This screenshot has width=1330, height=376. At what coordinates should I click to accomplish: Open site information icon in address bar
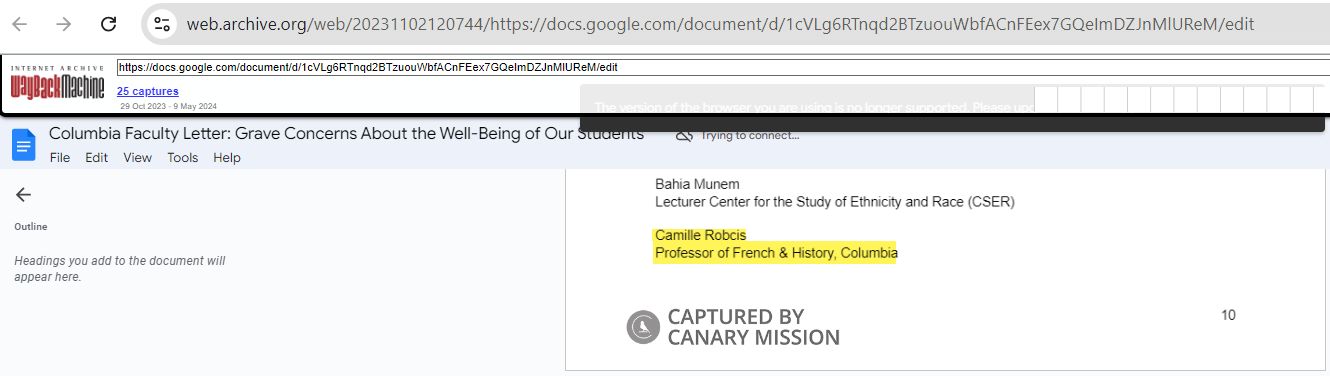click(163, 24)
